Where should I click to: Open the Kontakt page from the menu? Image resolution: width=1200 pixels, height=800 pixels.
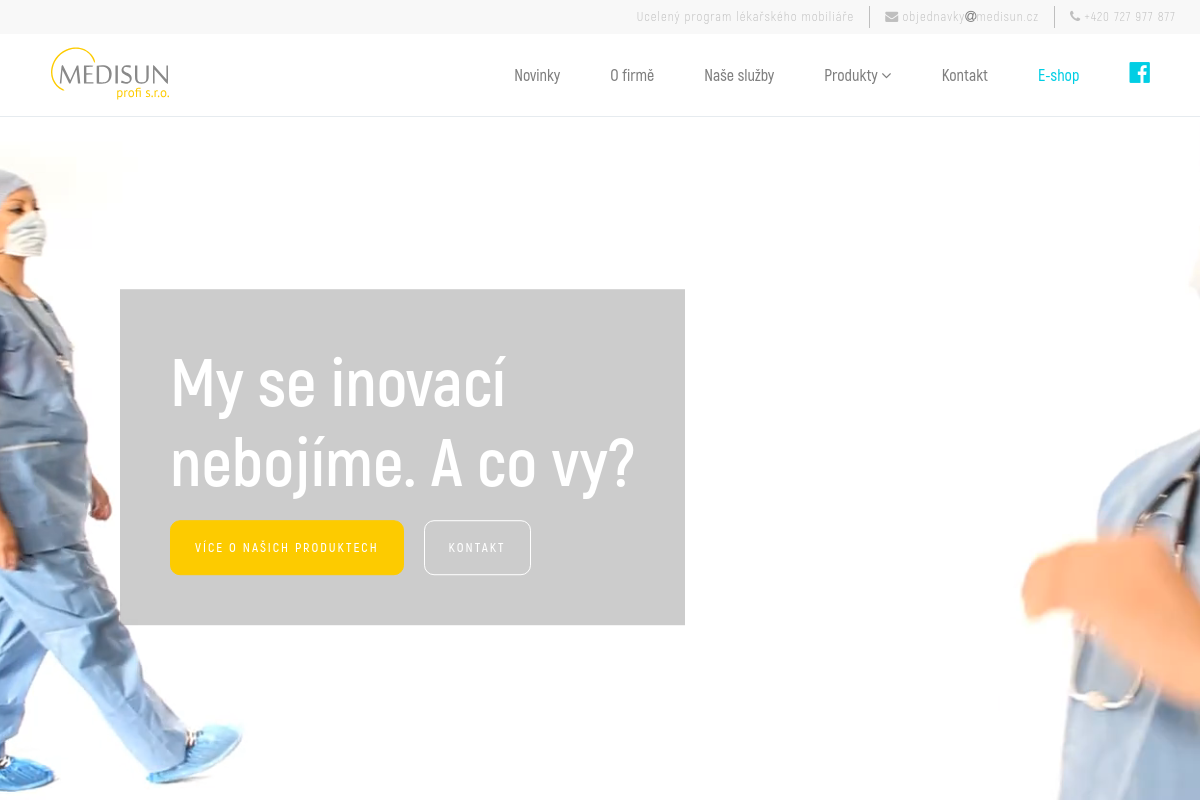click(x=964, y=75)
